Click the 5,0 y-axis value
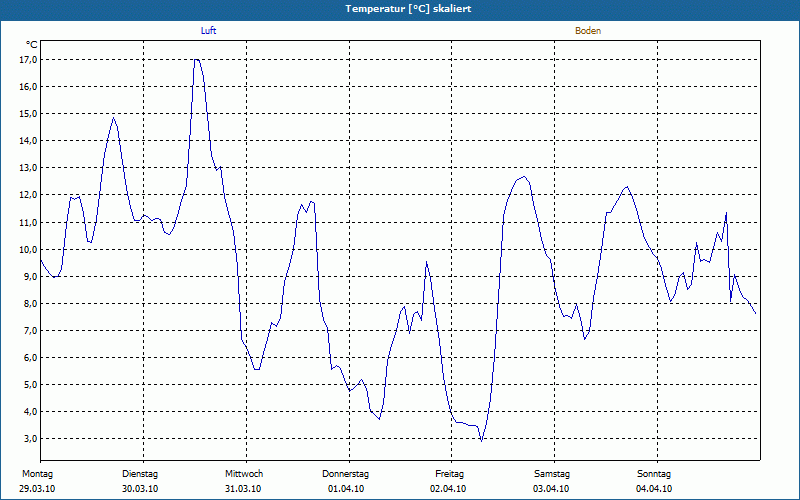Image resolution: width=800 pixels, height=500 pixels. pos(30,385)
